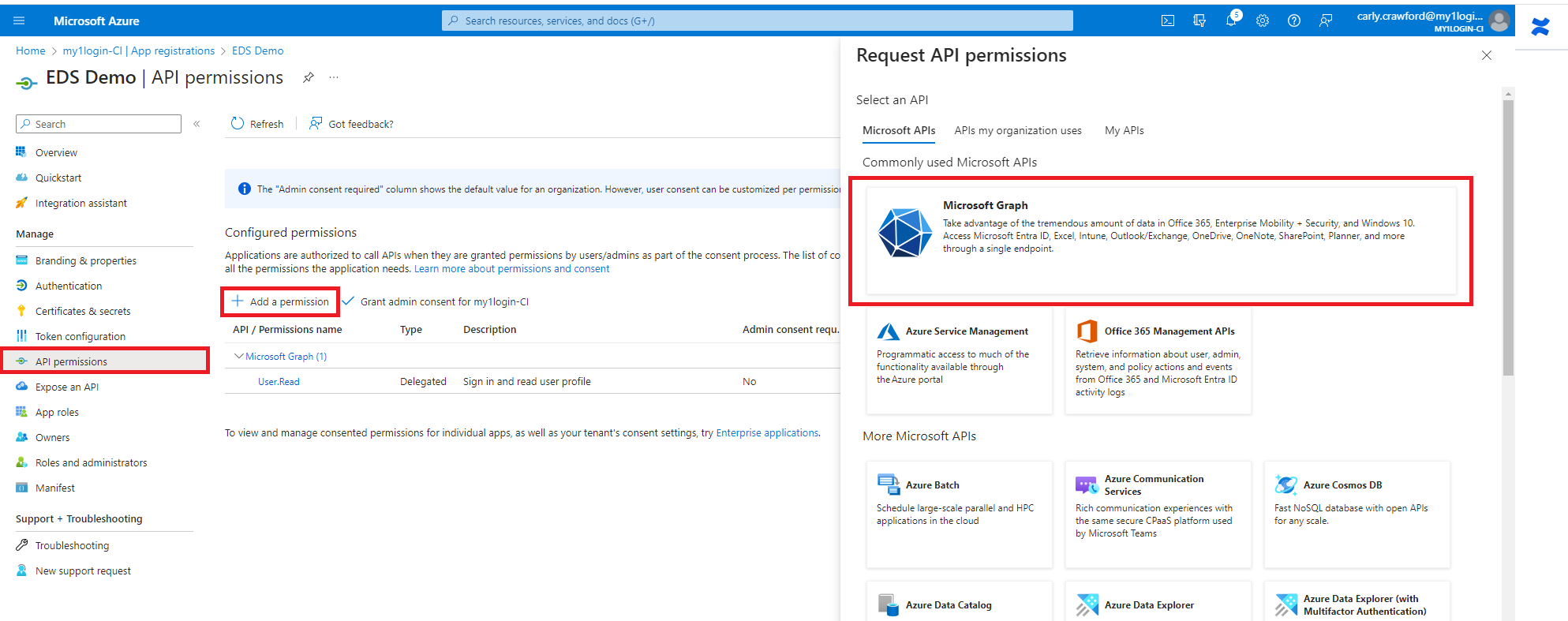Close the Request API permissions panel
1568x621 pixels.
click(1487, 55)
